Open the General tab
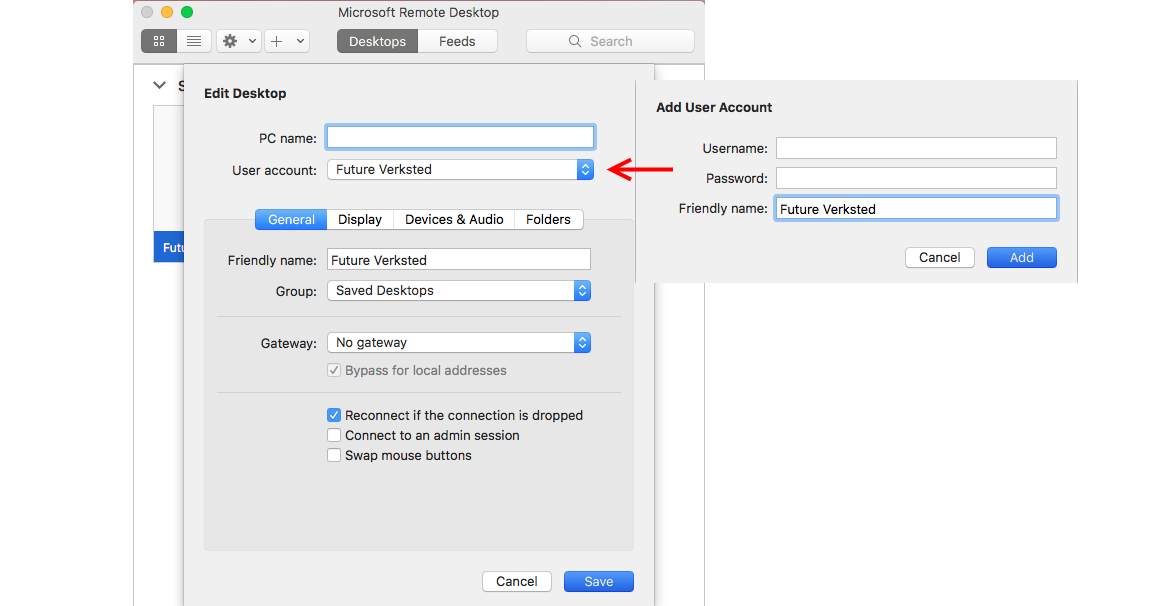 [291, 219]
